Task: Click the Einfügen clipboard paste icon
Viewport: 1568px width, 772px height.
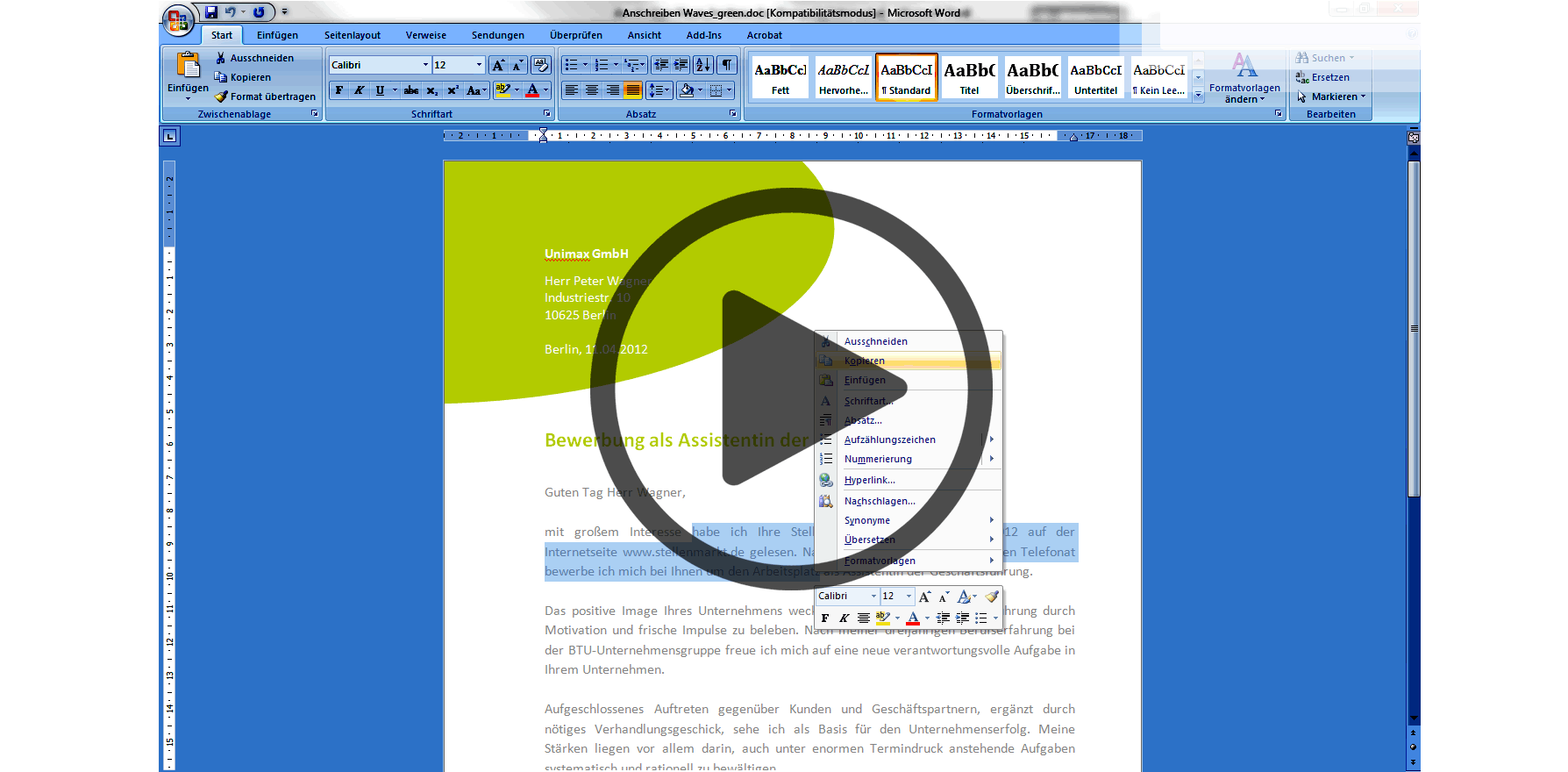Action: 188,67
